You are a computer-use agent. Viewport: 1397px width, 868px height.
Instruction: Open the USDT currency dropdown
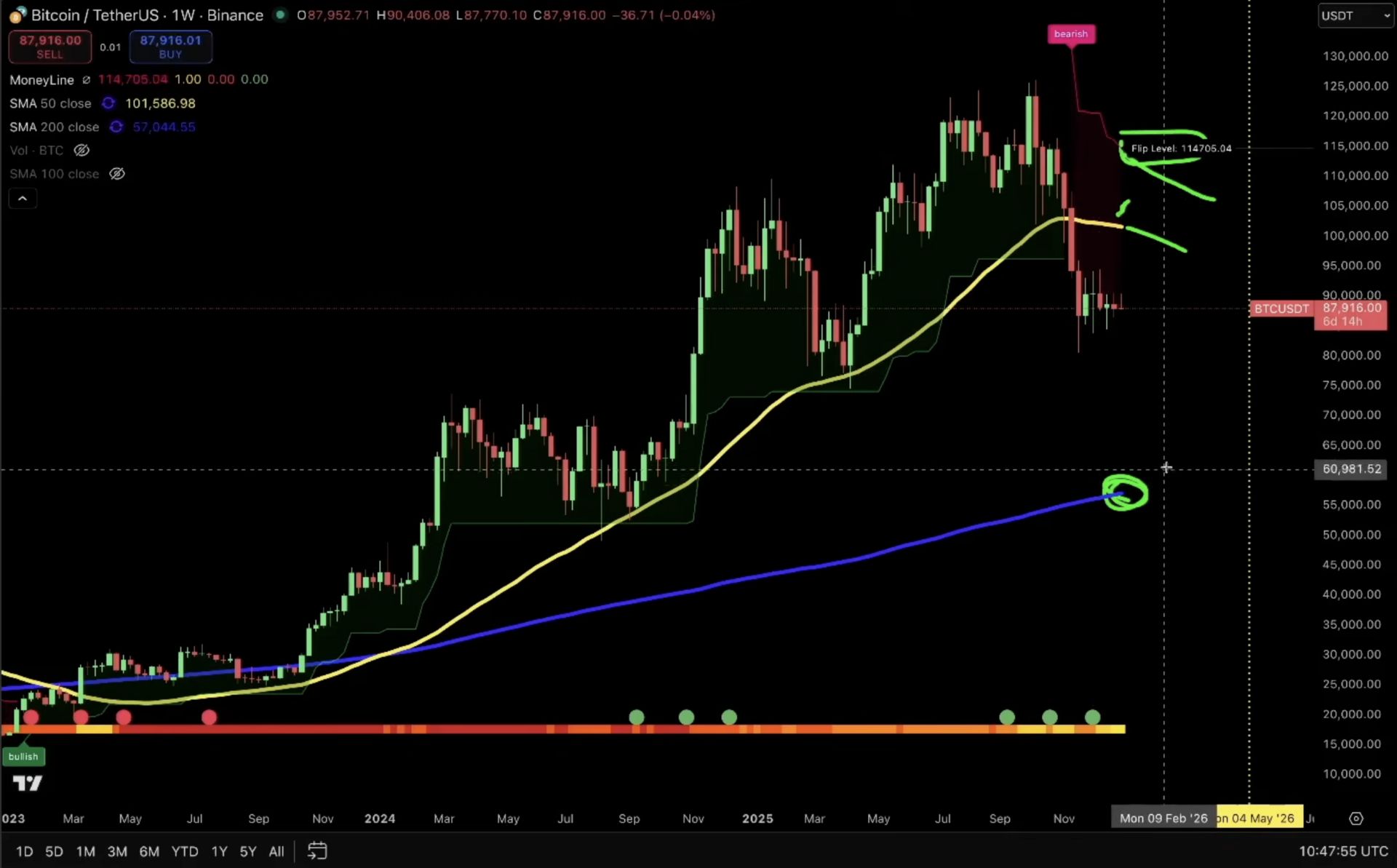pos(1355,15)
